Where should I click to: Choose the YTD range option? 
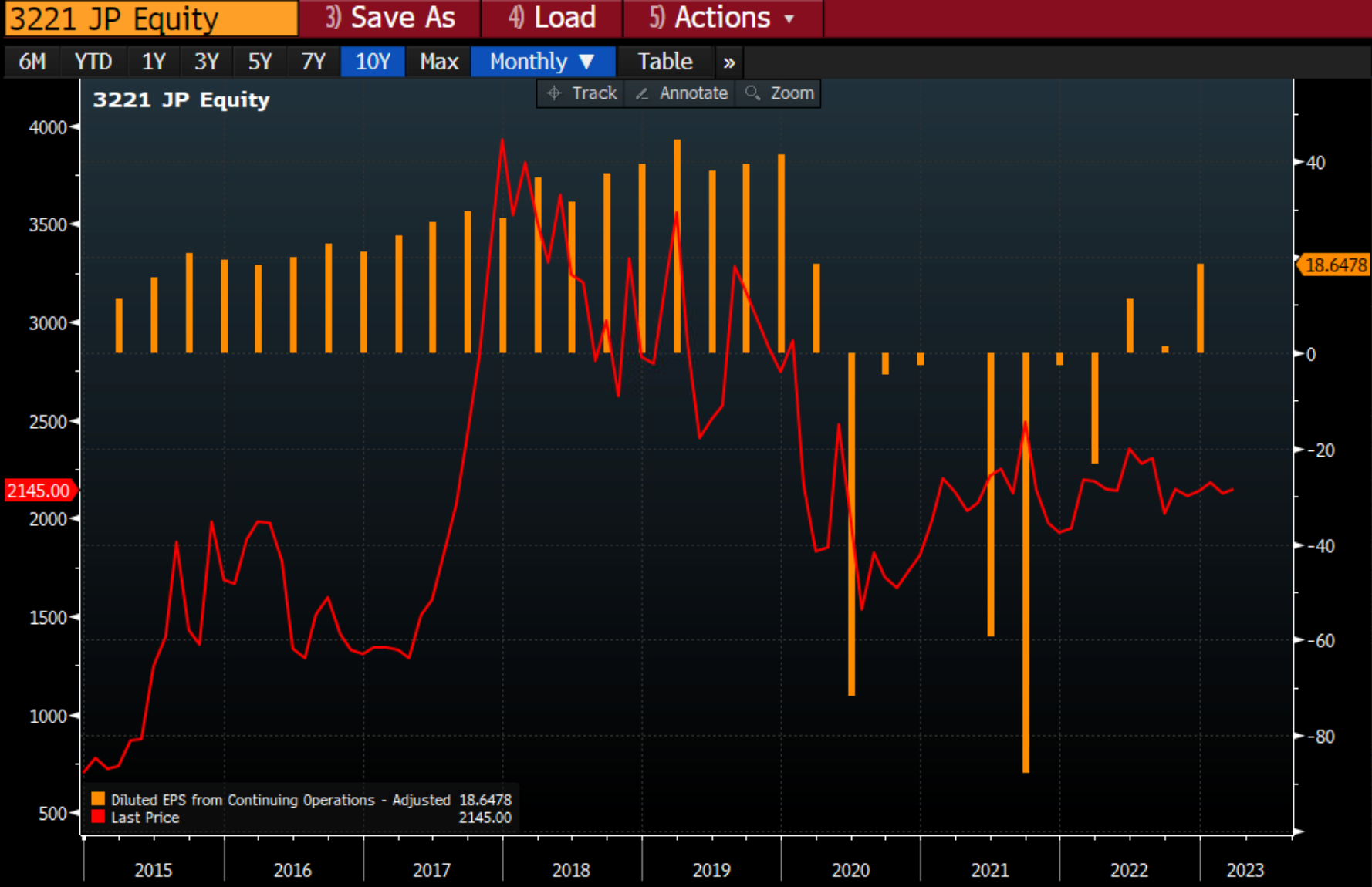(x=93, y=62)
